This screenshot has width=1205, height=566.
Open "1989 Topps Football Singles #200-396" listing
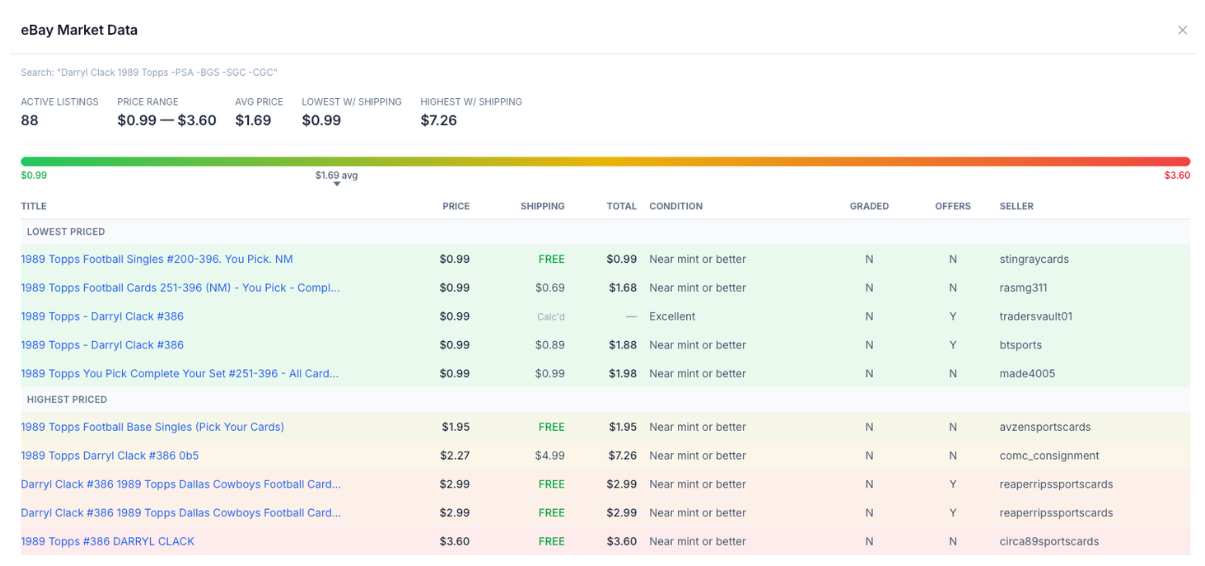click(157, 259)
